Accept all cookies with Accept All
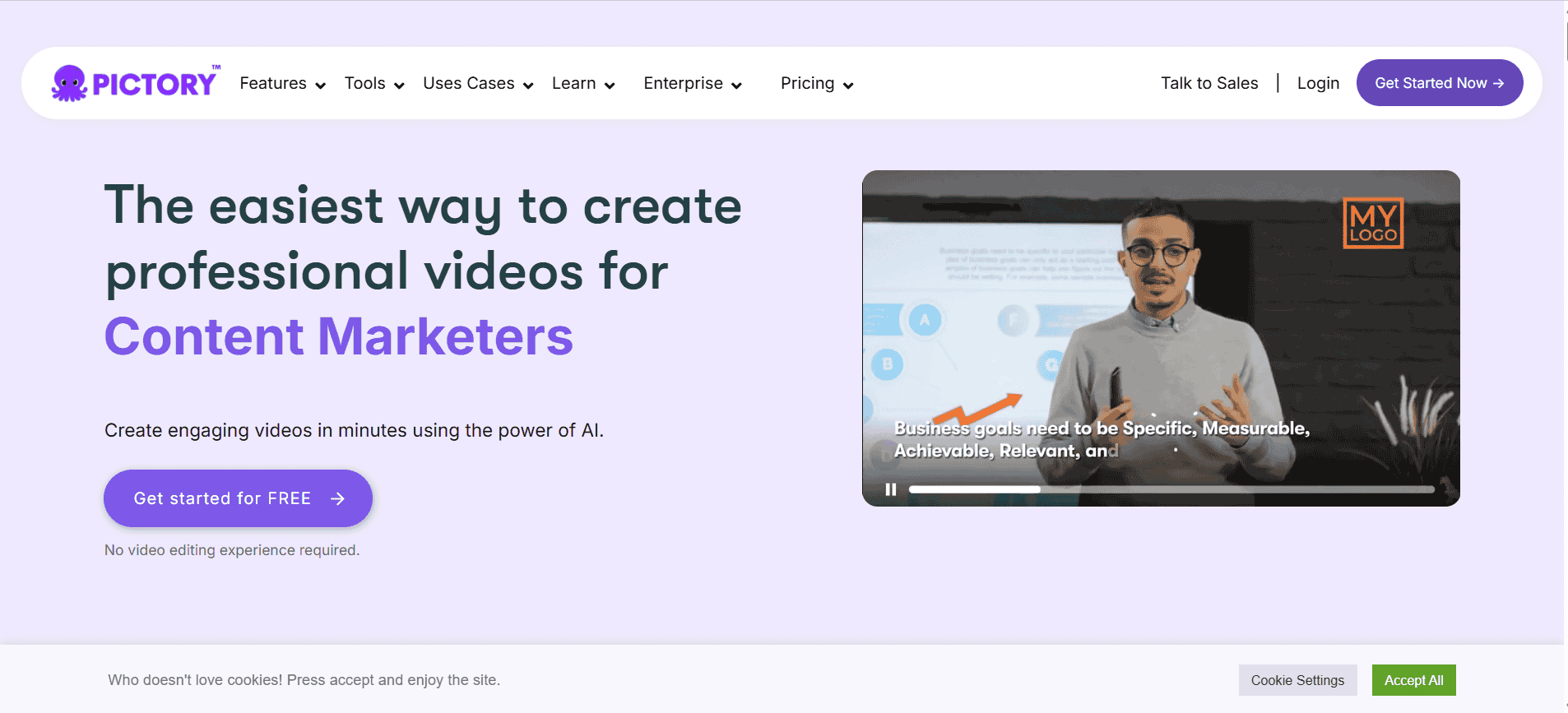This screenshot has width=1568, height=713. coord(1413,680)
